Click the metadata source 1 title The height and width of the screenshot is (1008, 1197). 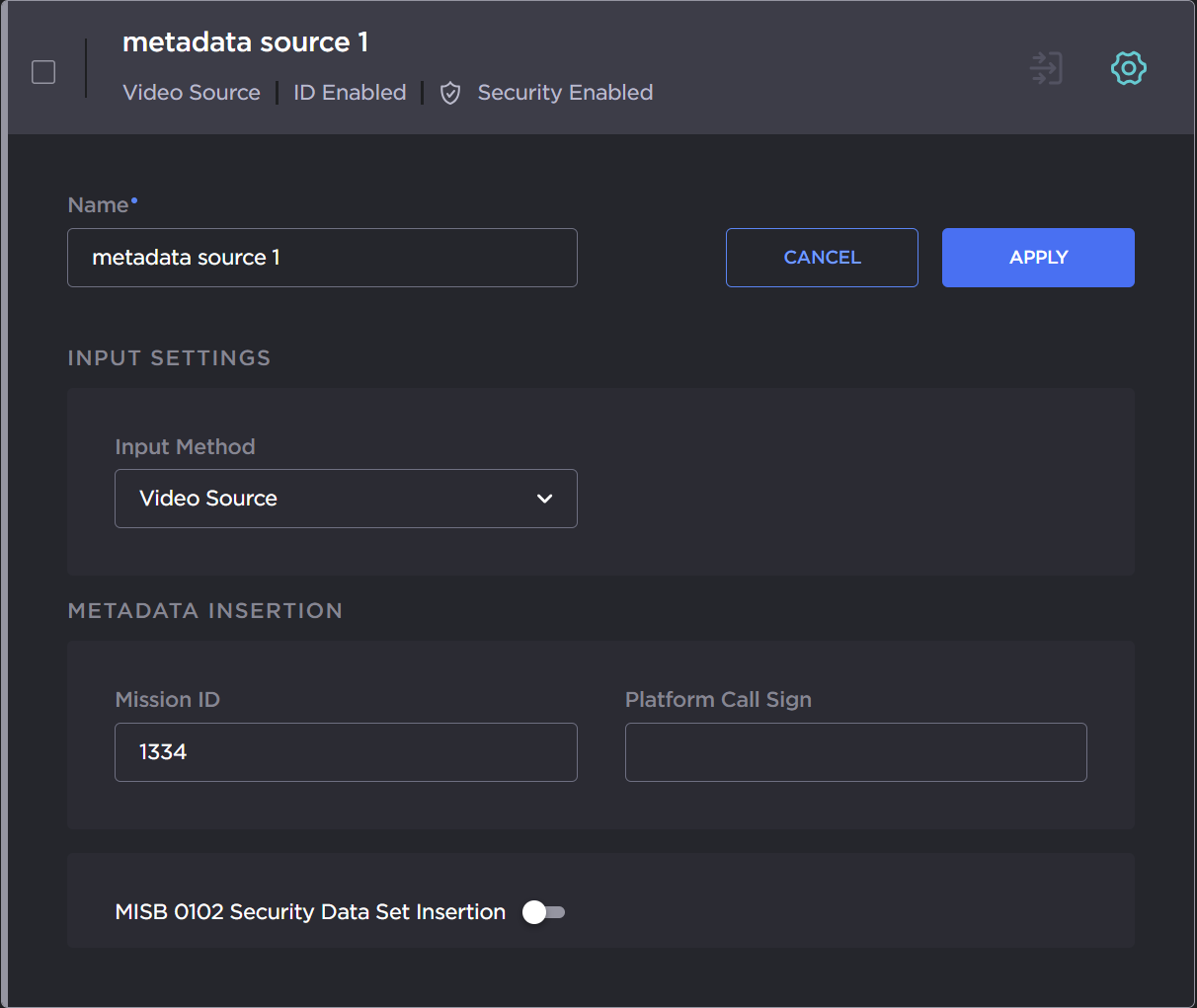tap(245, 42)
